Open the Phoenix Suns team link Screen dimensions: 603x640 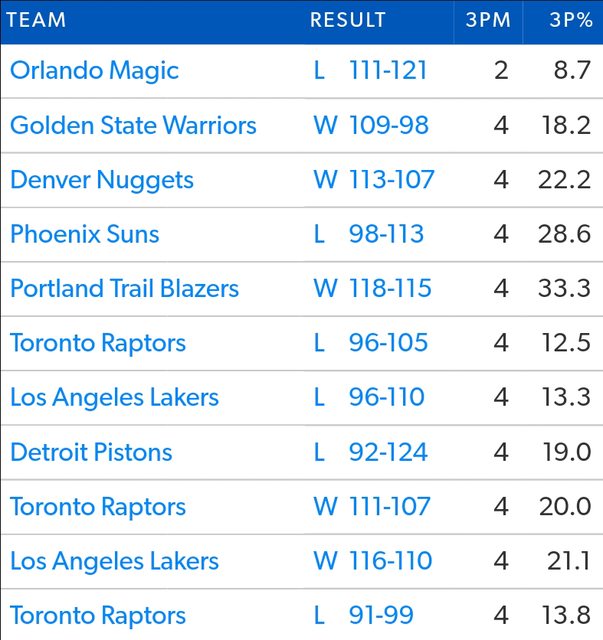pyautogui.click(x=85, y=234)
